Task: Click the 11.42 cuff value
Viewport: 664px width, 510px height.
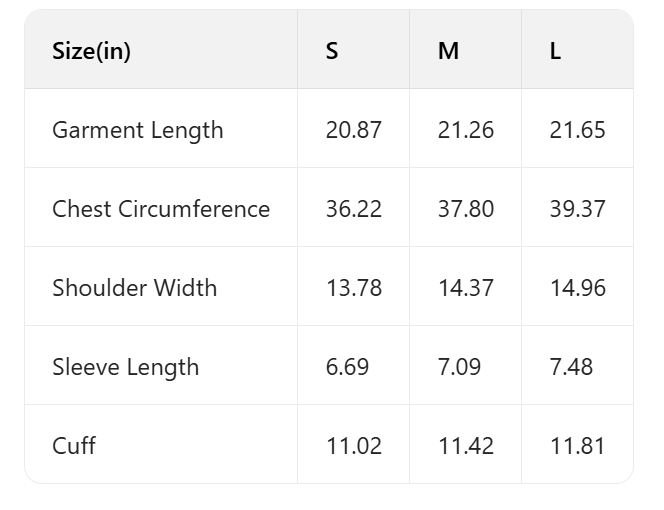Action: 465,446
